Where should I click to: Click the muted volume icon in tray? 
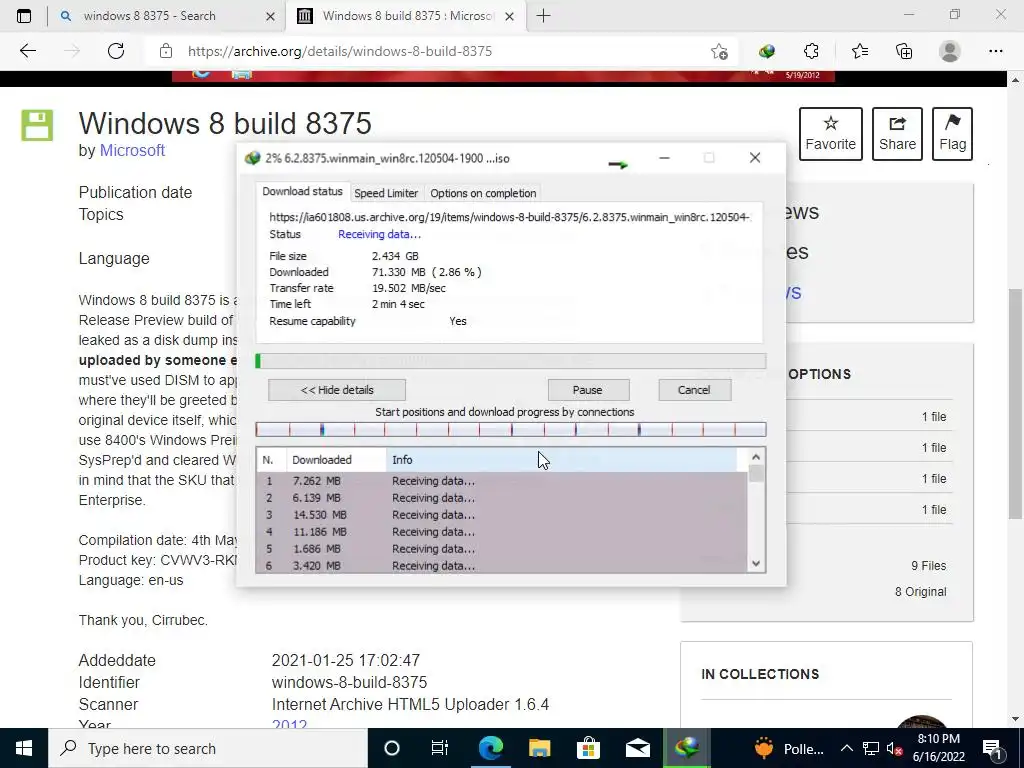pyautogui.click(x=894, y=748)
